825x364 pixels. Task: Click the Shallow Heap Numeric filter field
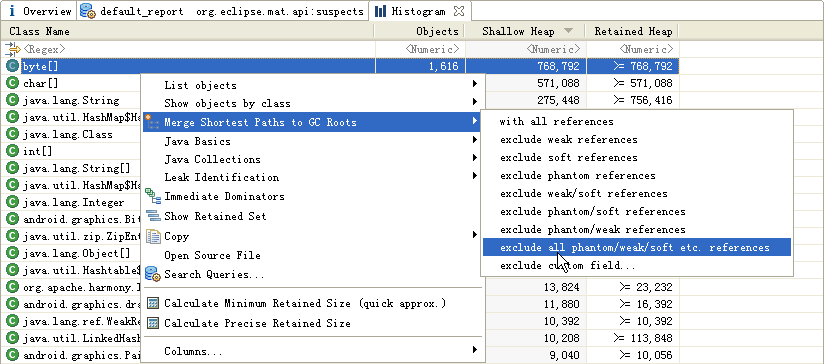click(526, 49)
